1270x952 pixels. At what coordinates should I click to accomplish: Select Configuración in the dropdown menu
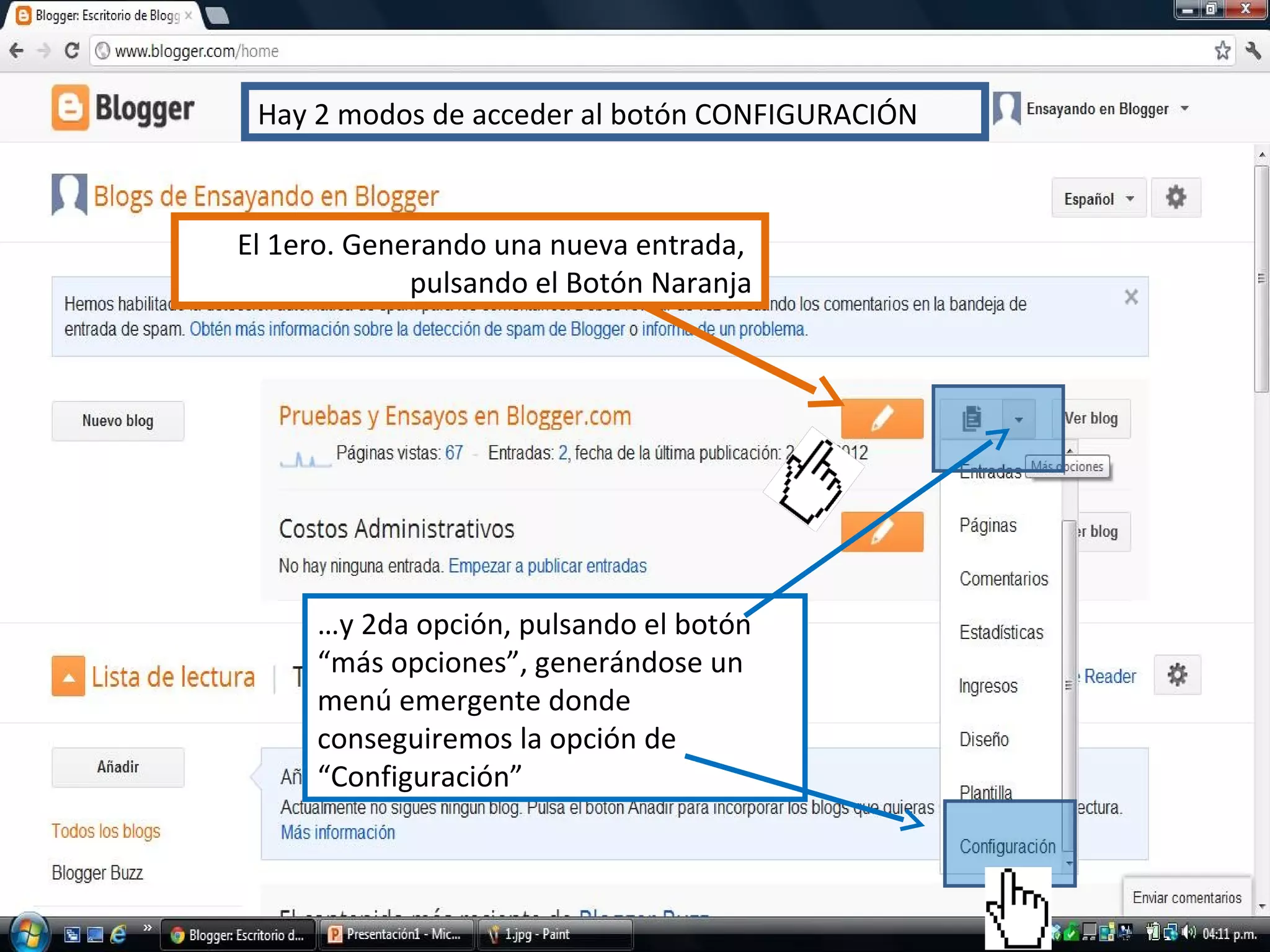click(x=1007, y=846)
